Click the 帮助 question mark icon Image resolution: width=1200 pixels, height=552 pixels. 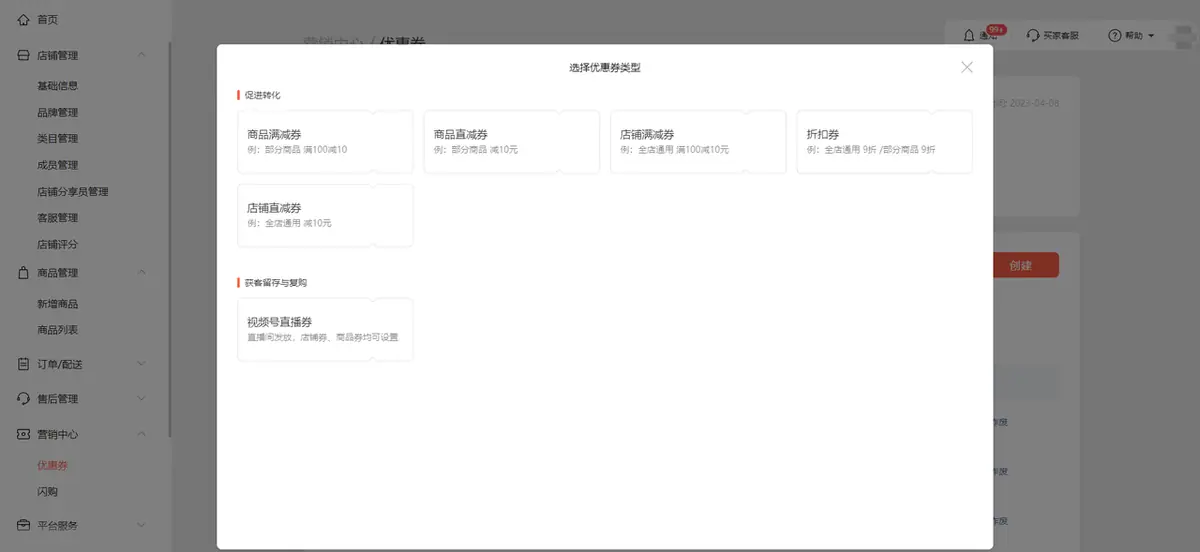coord(1114,35)
